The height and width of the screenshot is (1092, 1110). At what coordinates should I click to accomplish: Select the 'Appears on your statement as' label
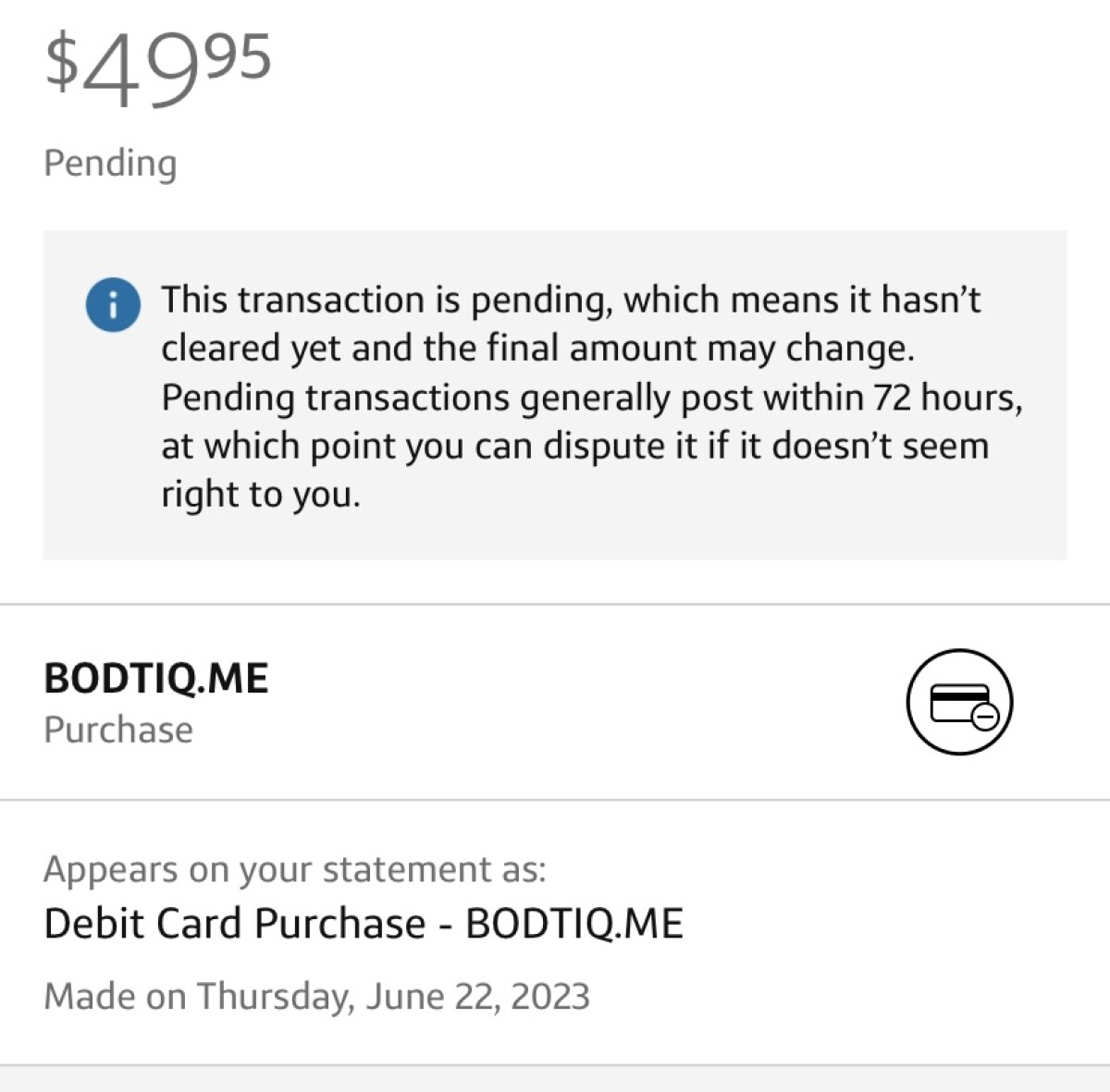tap(295, 870)
